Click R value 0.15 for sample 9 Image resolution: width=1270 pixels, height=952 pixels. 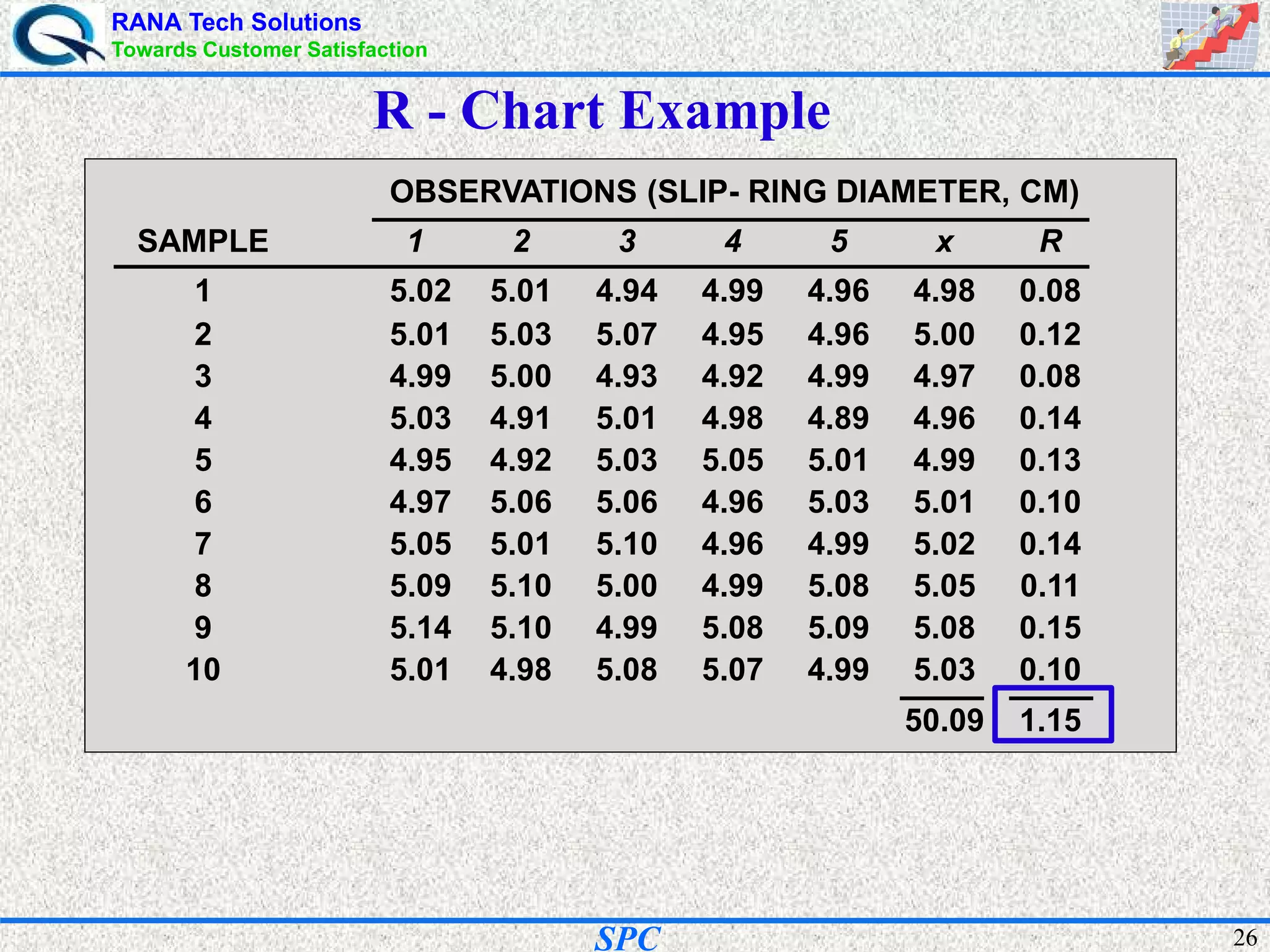1050,628
